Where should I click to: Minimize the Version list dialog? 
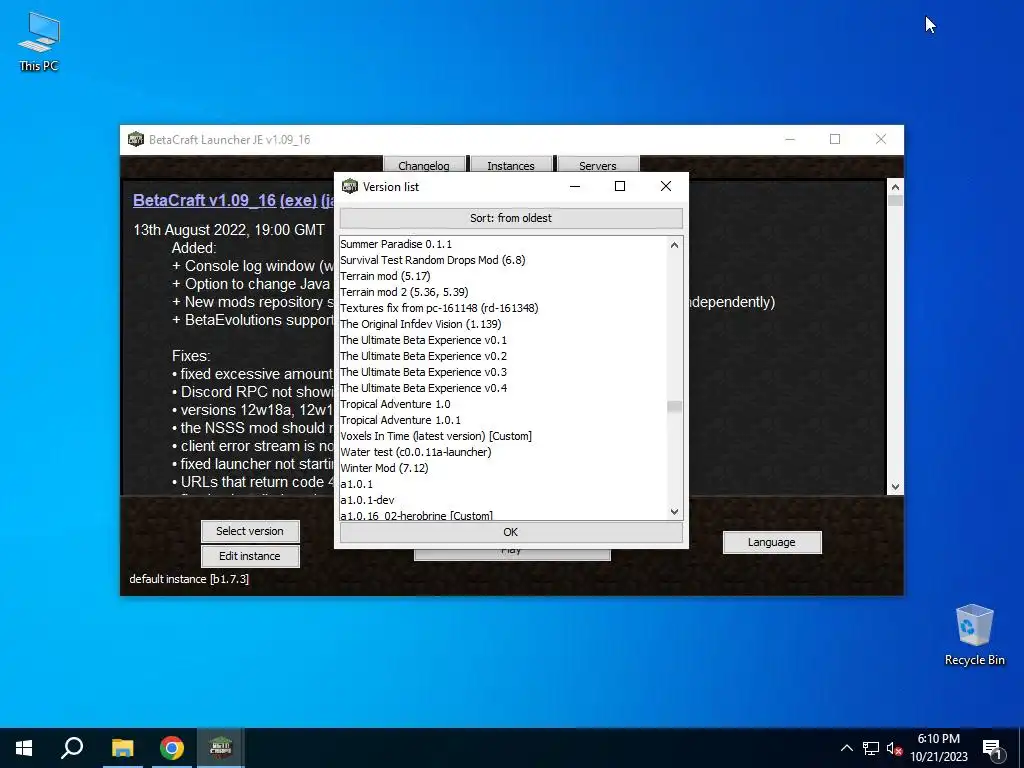click(x=575, y=186)
